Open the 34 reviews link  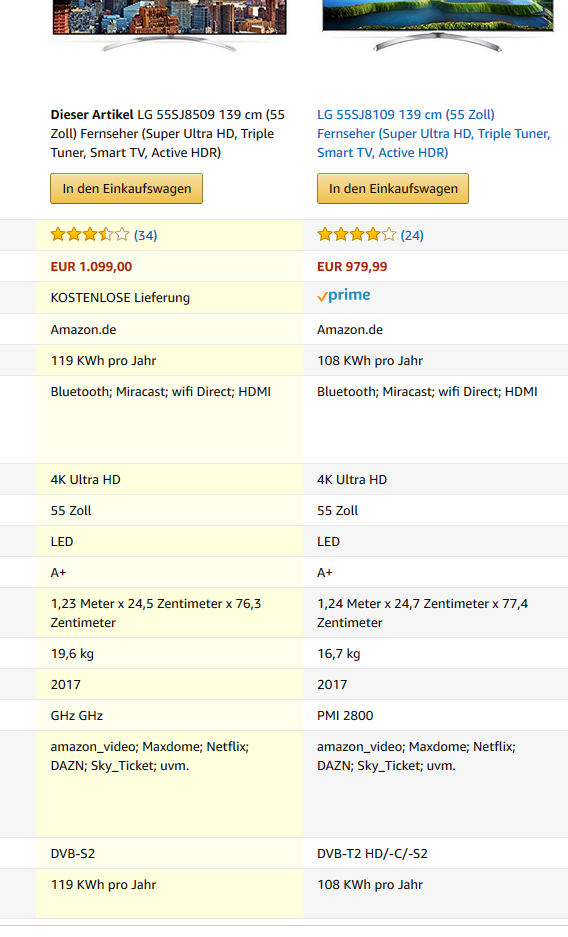click(x=146, y=235)
